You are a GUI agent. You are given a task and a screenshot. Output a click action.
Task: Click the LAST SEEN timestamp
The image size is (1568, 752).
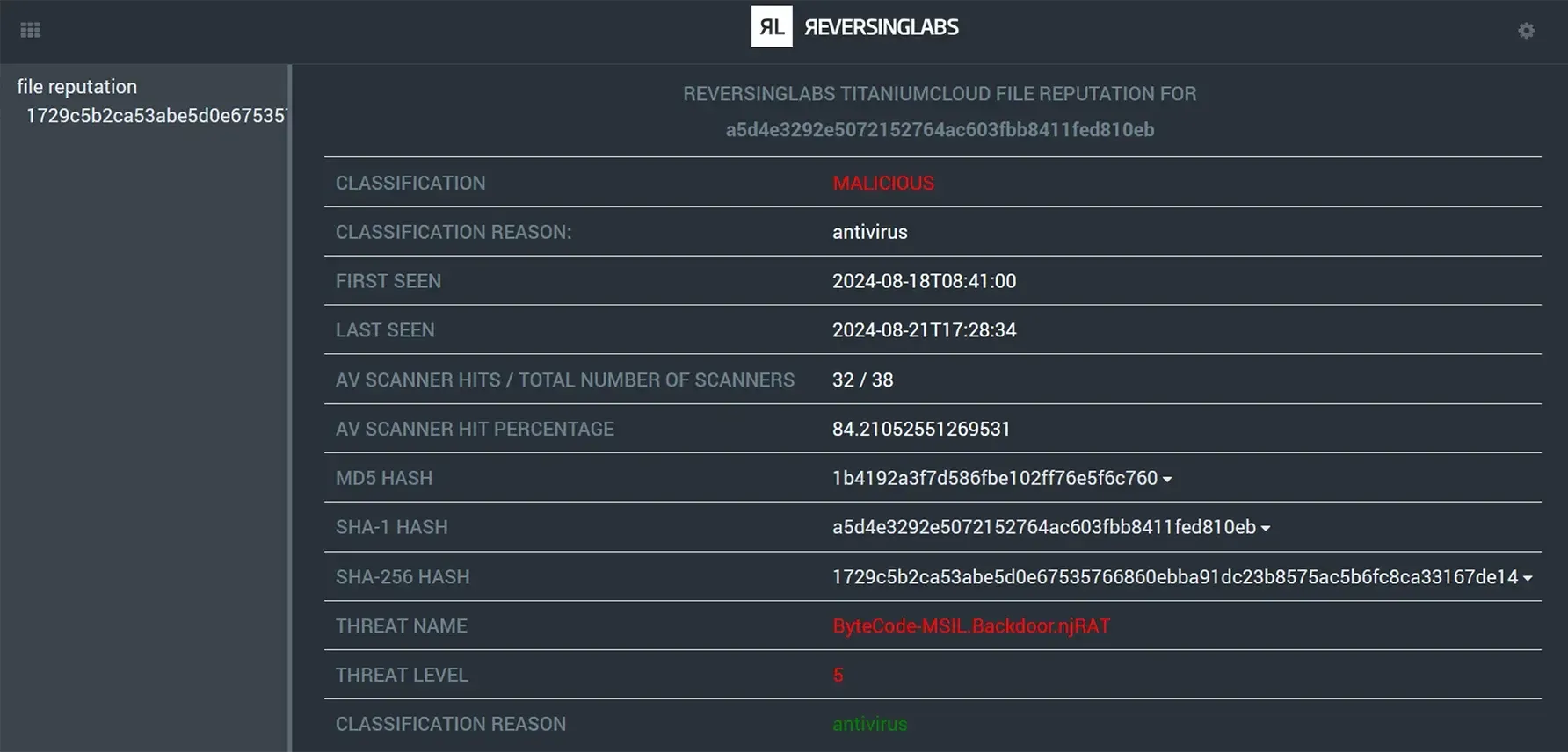pos(924,330)
